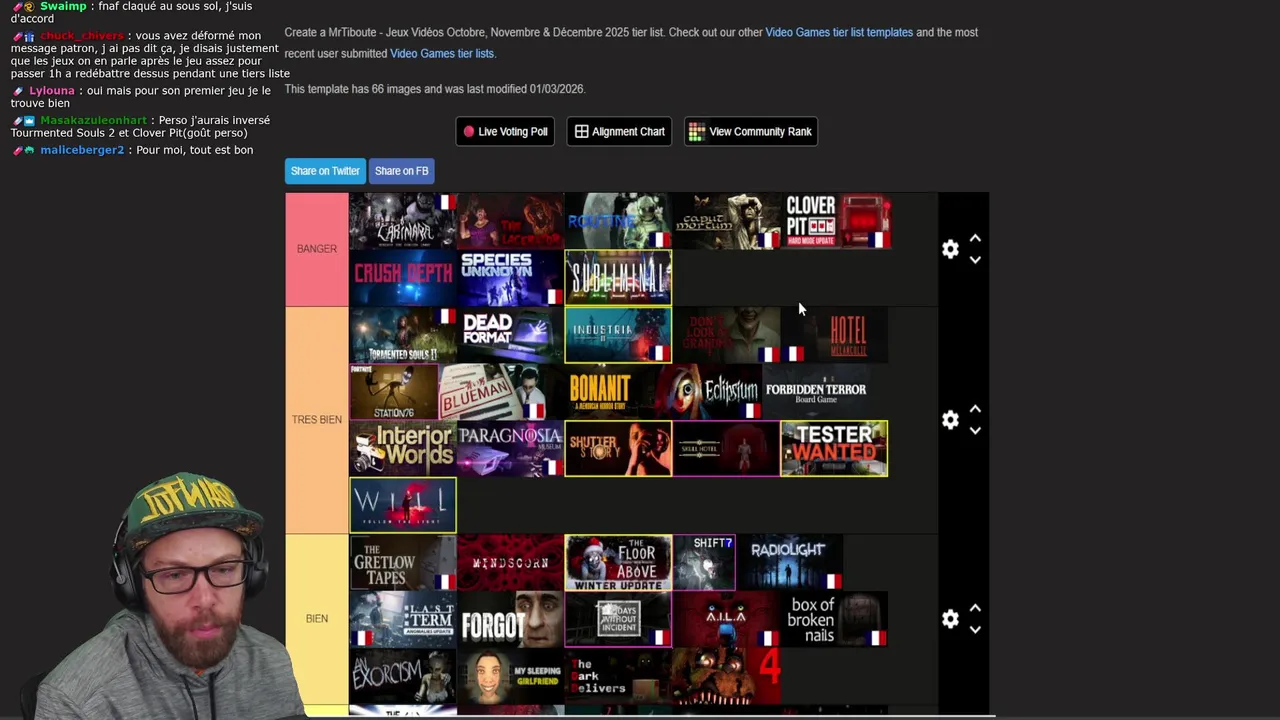
Task: Click the Blueman game thumbnail
Action: click(492, 392)
